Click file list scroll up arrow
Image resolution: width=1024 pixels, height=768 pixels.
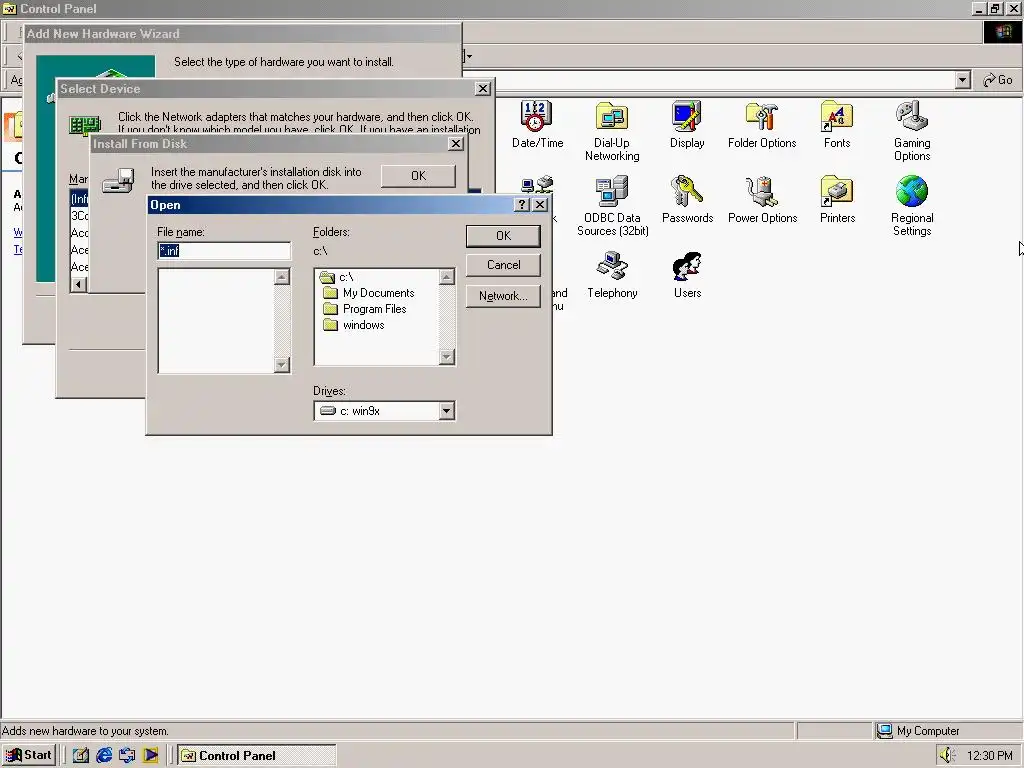pyautogui.click(x=281, y=277)
